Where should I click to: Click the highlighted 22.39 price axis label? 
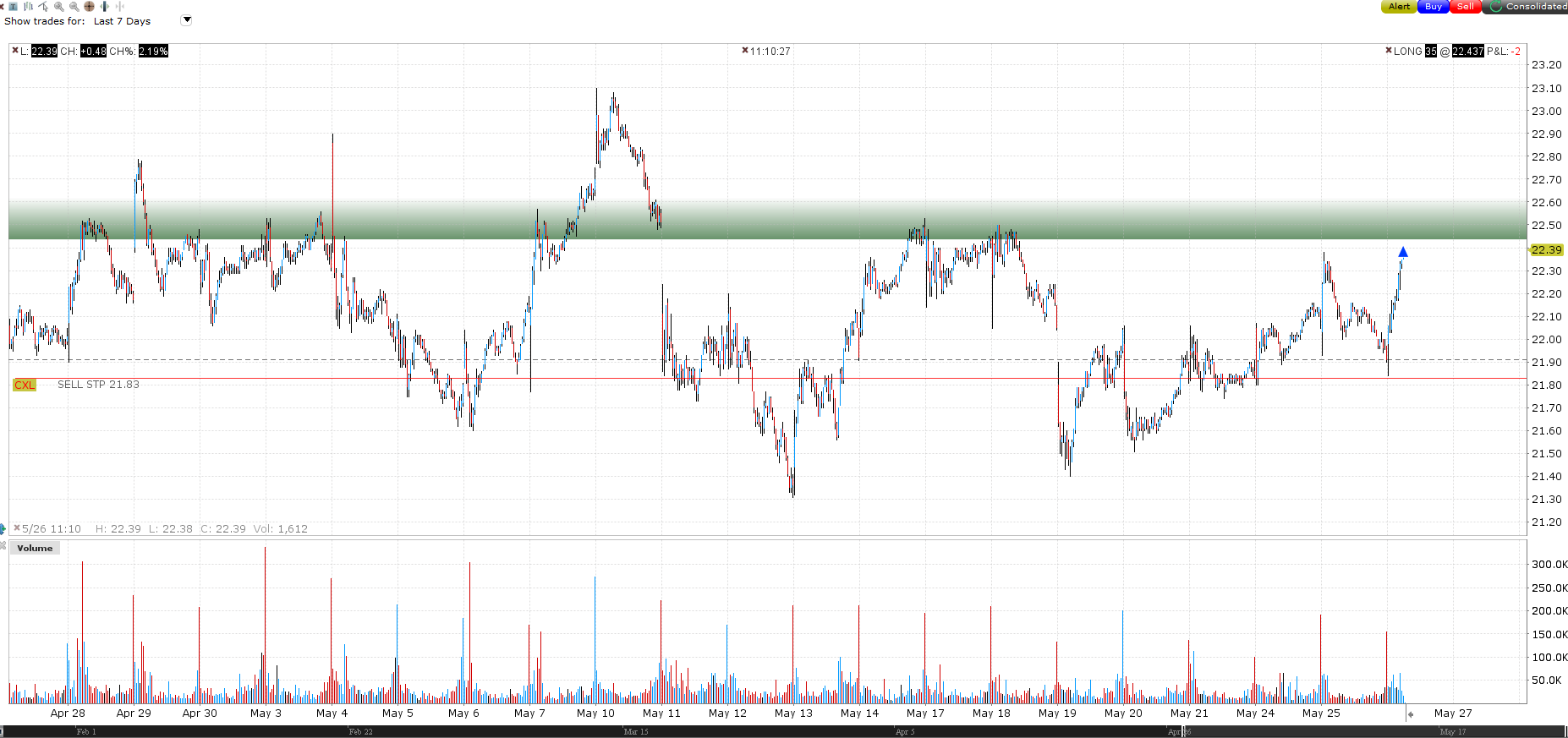[x=1547, y=249]
